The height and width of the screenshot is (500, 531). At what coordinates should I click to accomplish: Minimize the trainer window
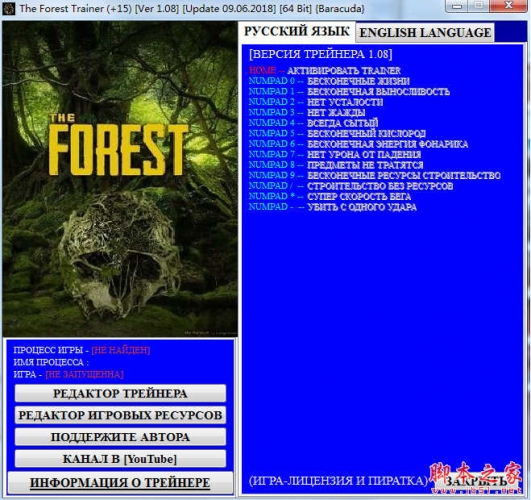[x=457, y=6]
